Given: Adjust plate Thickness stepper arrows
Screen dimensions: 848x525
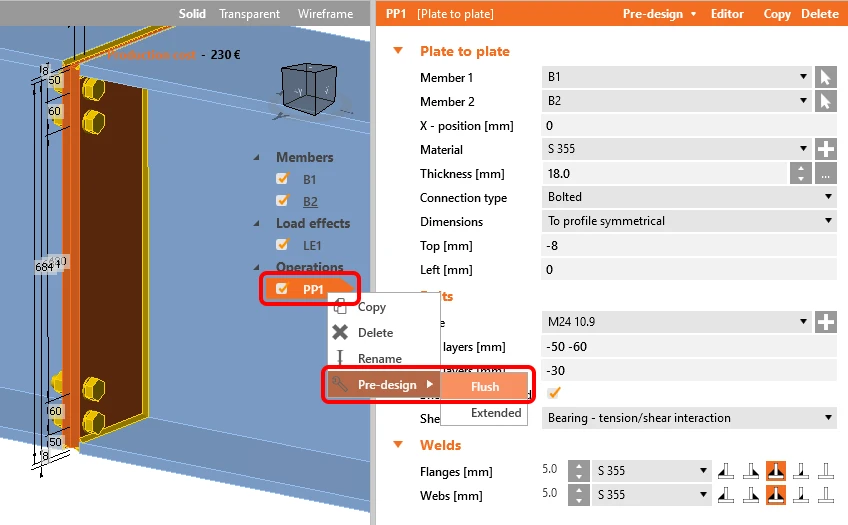Looking at the screenshot, I should (x=800, y=174).
